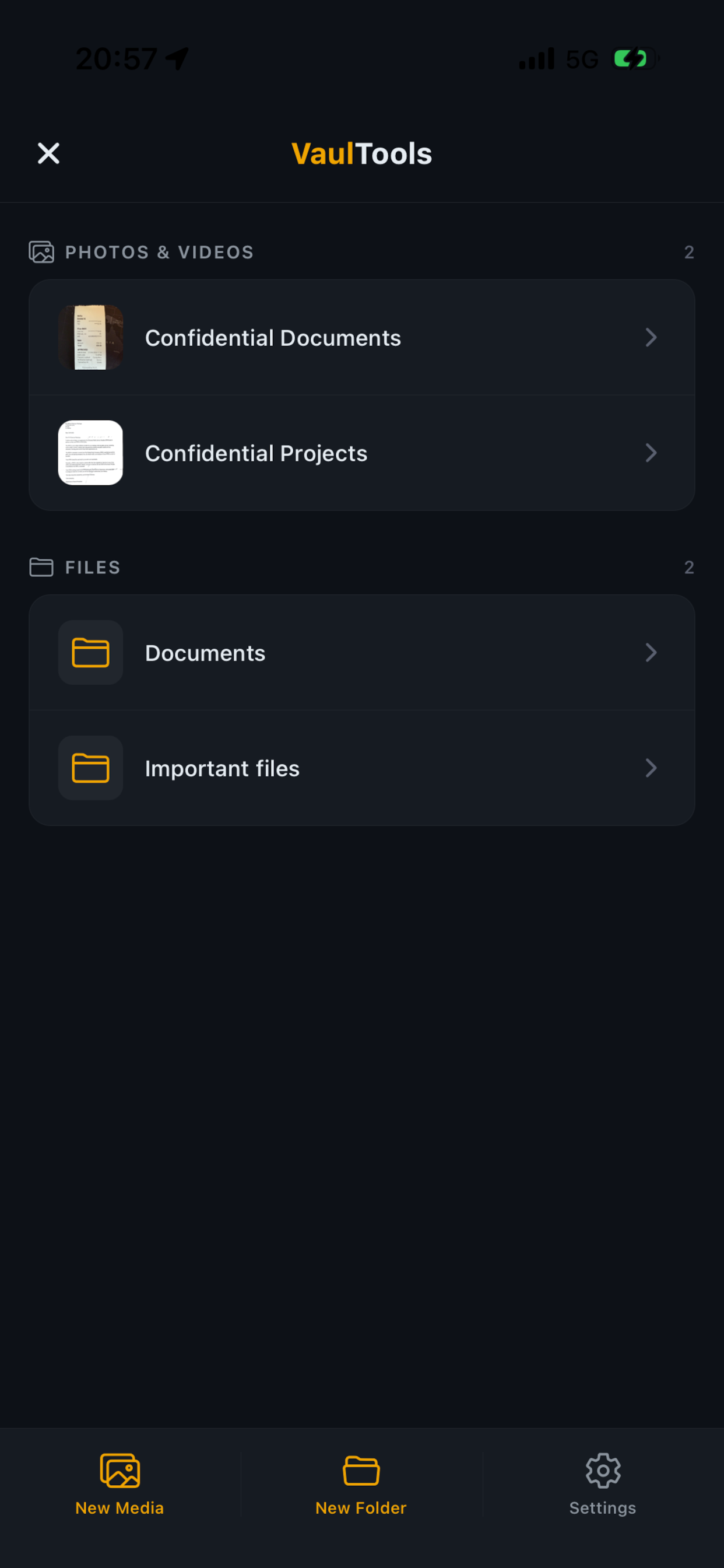
Task: Open Important files using its chevron
Action: 651,768
